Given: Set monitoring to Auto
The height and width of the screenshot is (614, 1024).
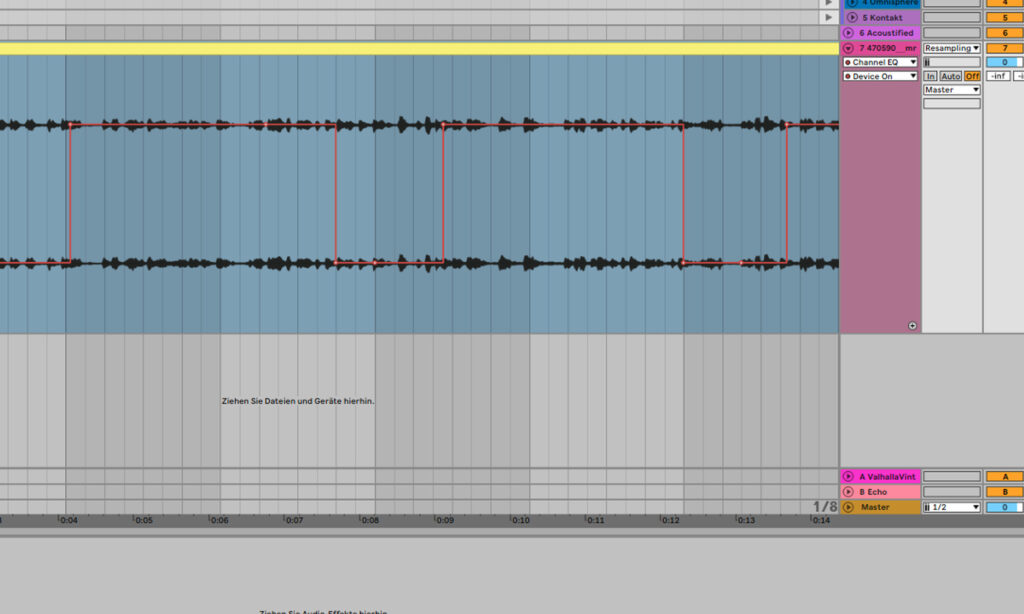Looking at the screenshot, I should coord(951,76).
